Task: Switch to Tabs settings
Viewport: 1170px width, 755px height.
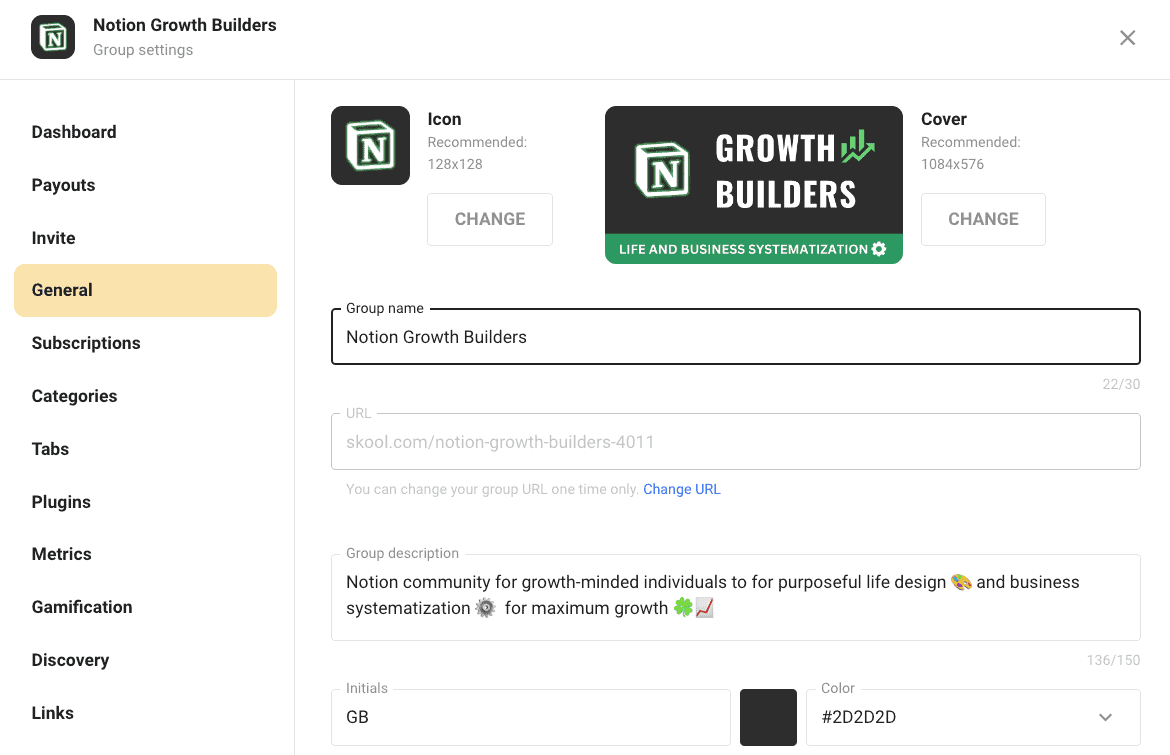Action: 50,449
